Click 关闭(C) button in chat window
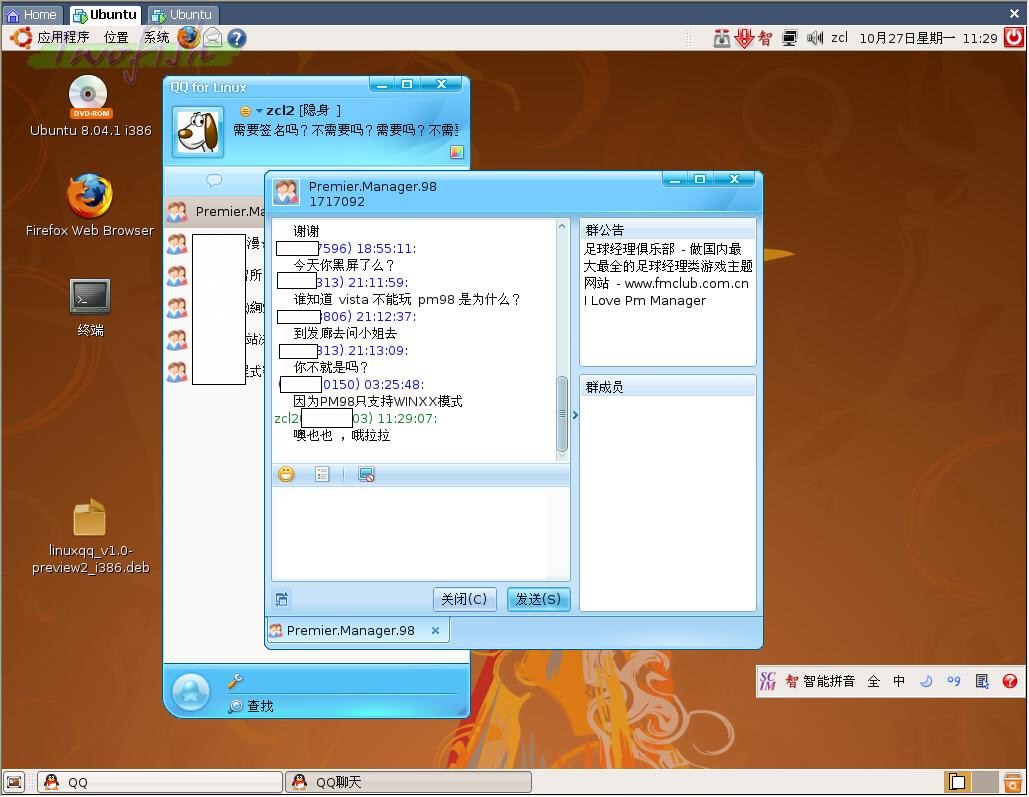The image size is (1029, 797). (464, 599)
